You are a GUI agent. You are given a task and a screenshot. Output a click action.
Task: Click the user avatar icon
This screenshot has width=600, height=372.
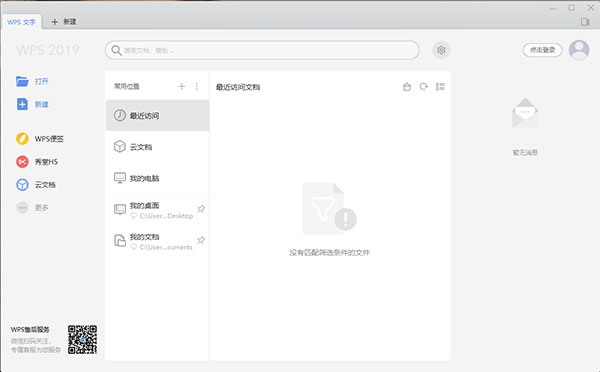click(x=579, y=50)
